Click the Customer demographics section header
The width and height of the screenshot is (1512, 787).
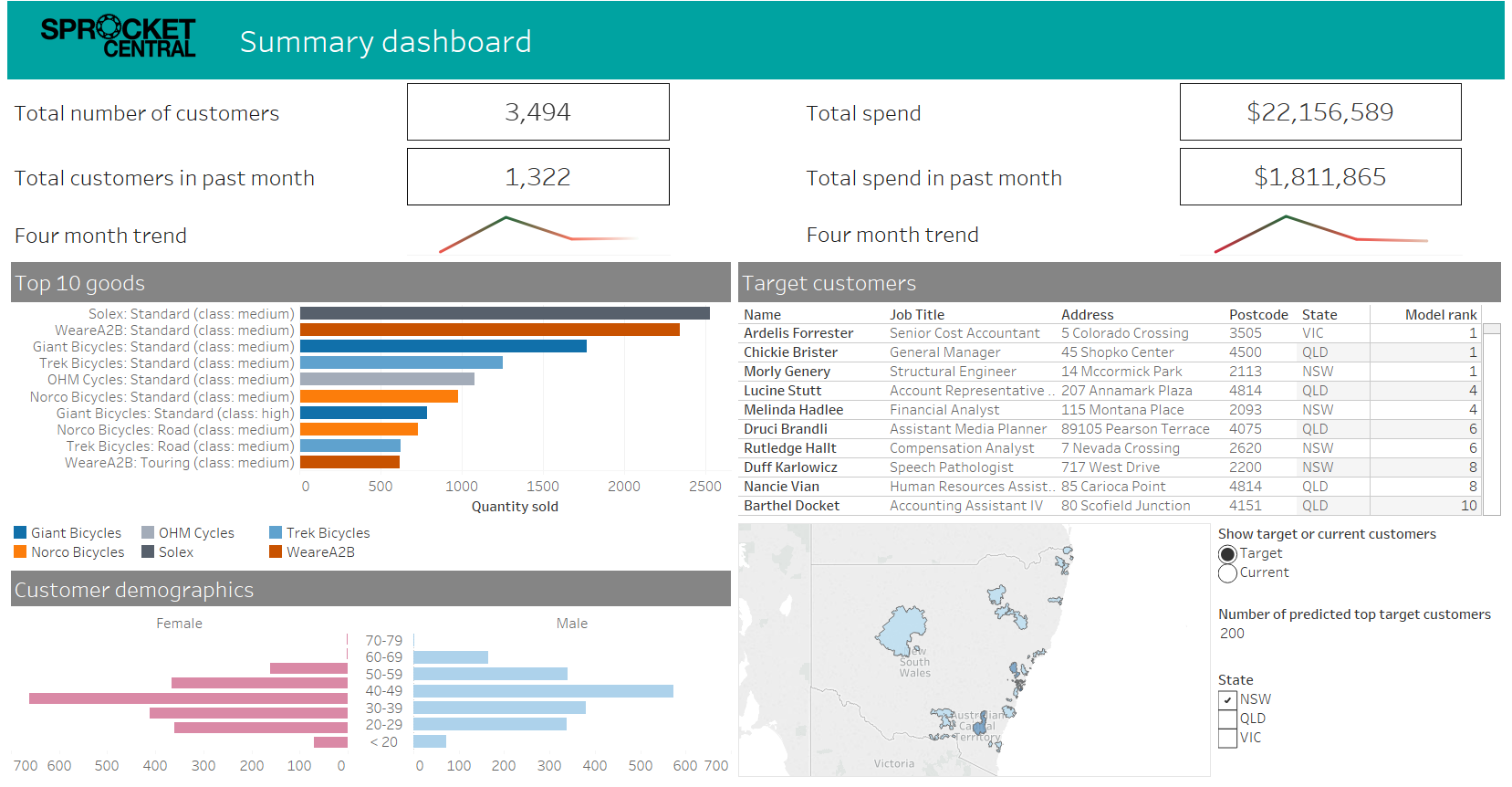point(370,589)
